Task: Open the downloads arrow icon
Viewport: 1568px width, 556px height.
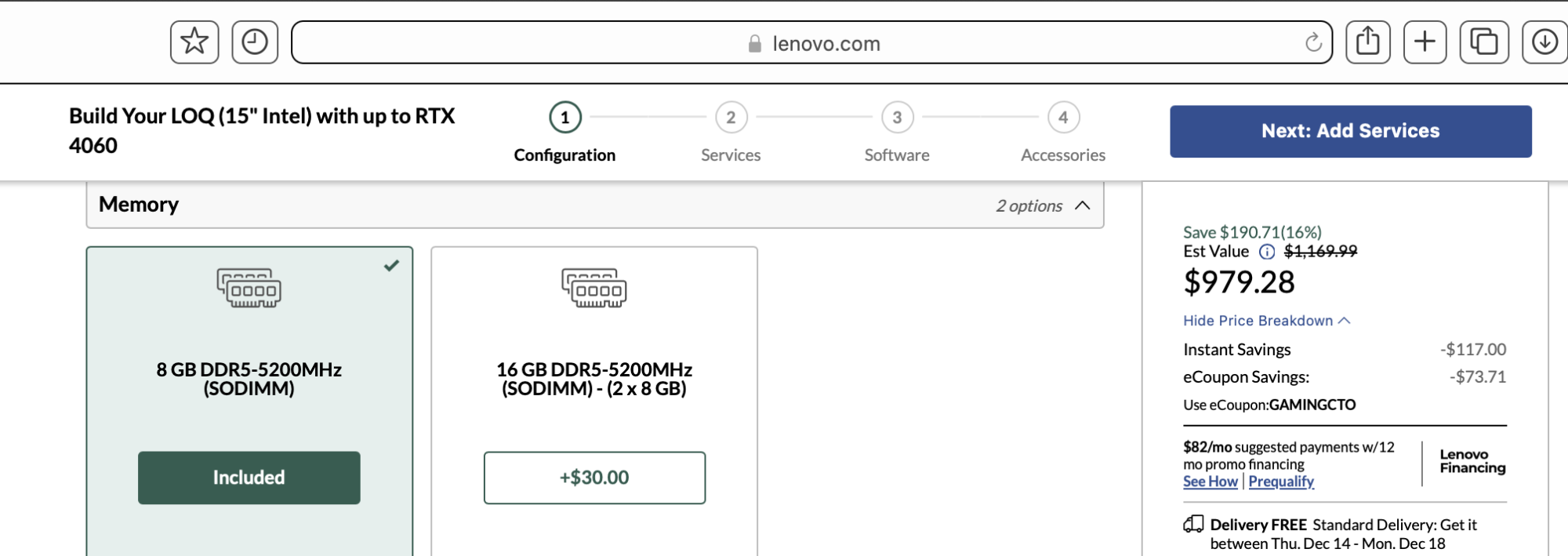Action: (x=1544, y=42)
